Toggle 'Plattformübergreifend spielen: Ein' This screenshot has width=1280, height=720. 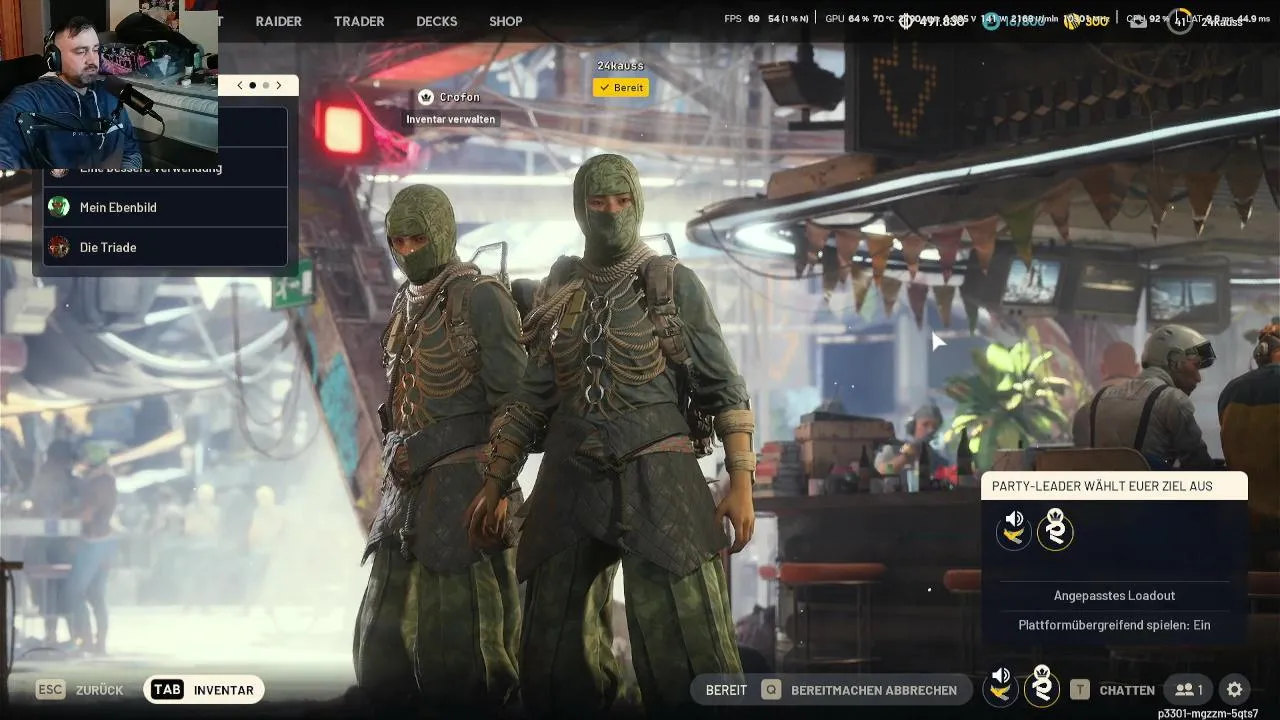pos(1114,625)
